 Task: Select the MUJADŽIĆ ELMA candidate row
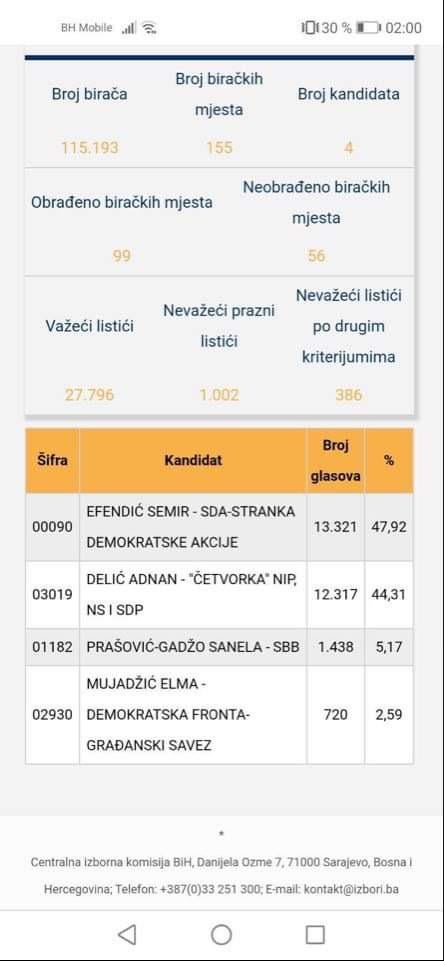(219, 715)
